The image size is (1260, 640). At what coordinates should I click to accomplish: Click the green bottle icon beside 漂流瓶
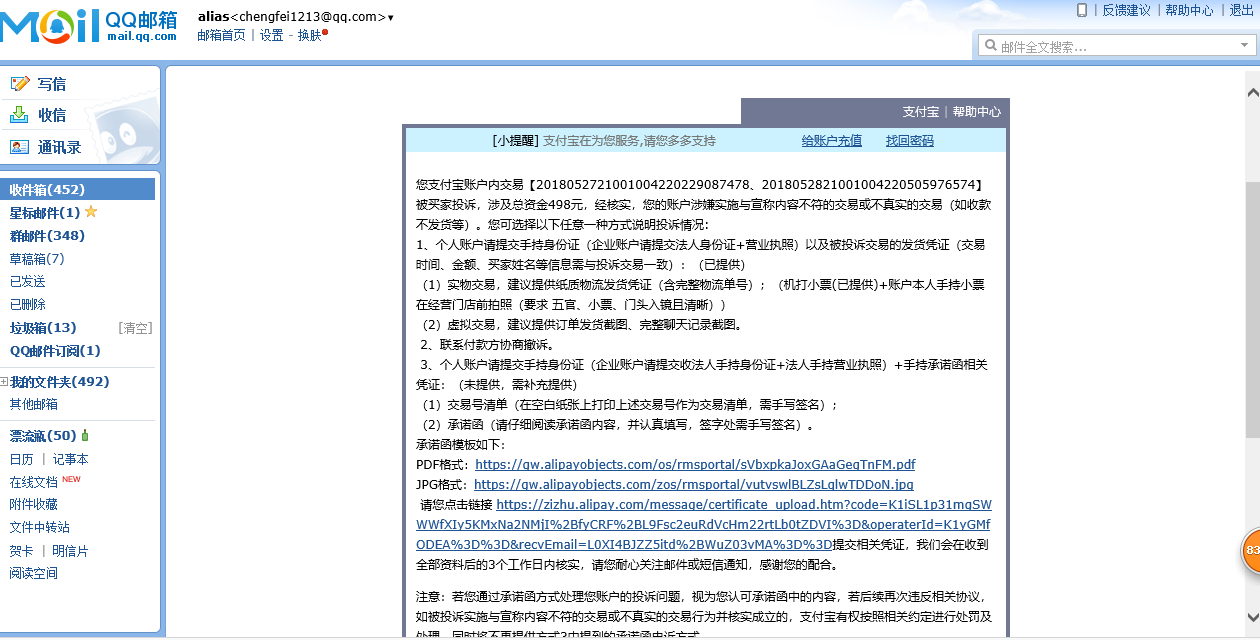85,435
